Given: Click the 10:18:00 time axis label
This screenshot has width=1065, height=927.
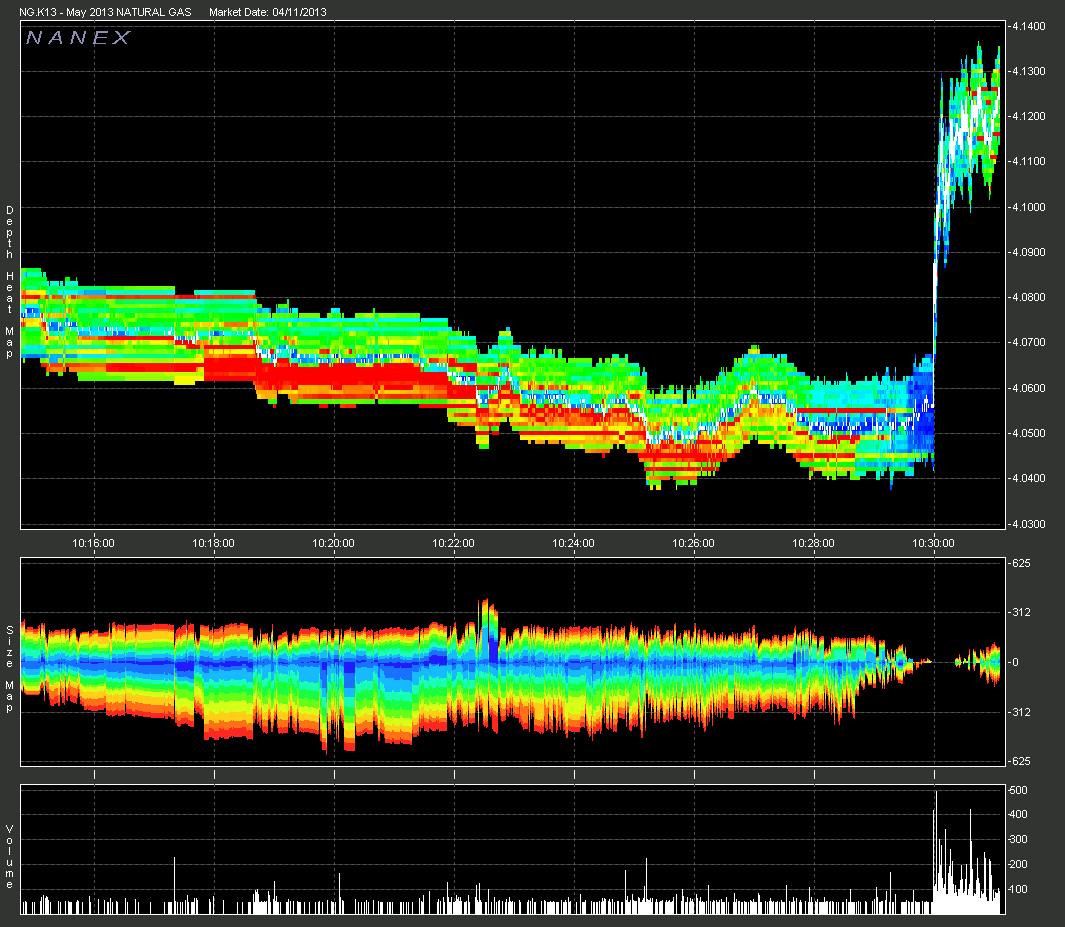Looking at the screenshot, I should (213, 543).
